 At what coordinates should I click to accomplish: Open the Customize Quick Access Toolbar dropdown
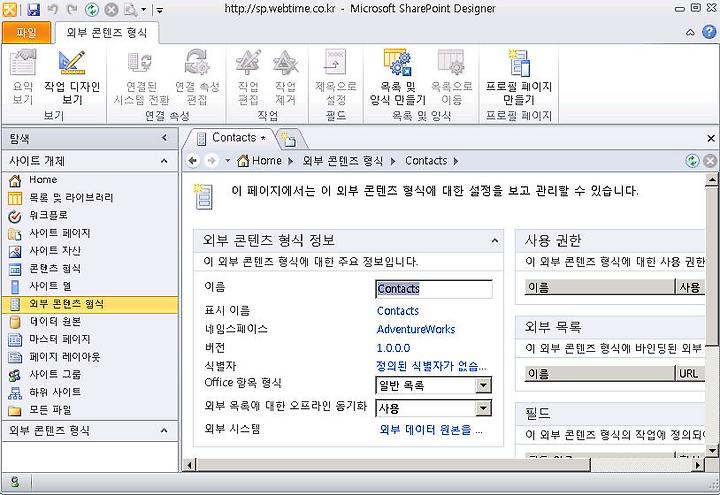tap(159, 10)
